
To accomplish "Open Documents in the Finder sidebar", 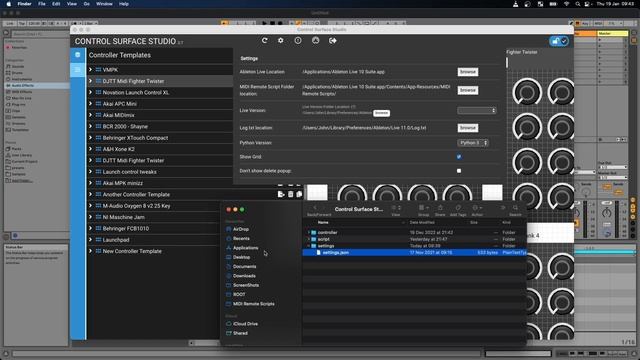I will 244,267.
